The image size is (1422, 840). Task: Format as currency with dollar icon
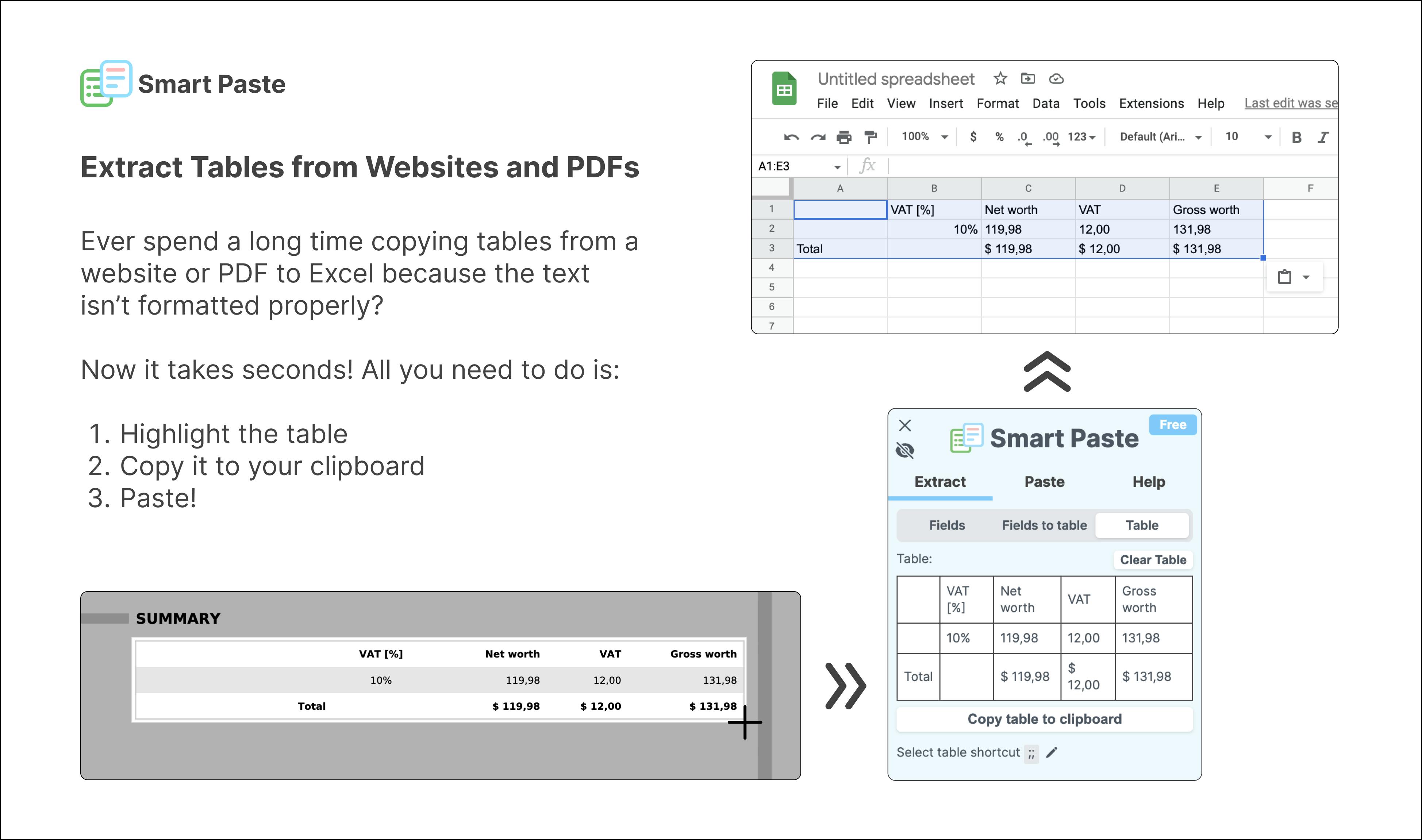(973, 136)
